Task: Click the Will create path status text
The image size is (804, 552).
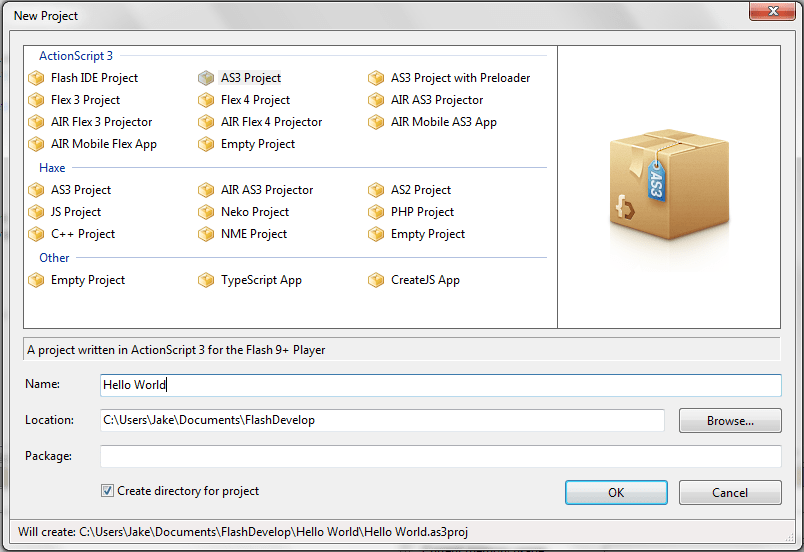Action: point(243,532)
